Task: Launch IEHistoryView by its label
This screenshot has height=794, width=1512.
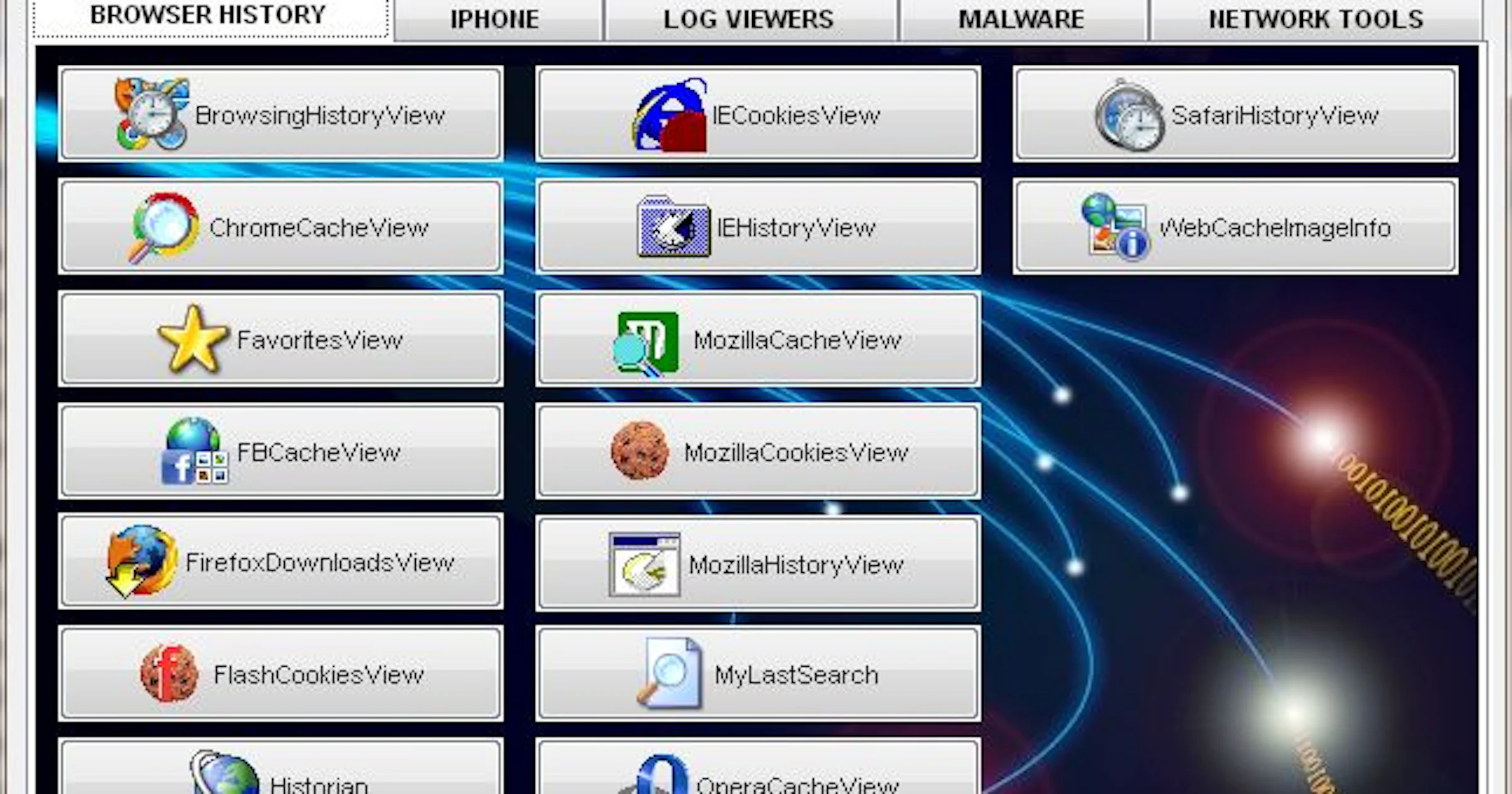Action: tap(796, 228)
